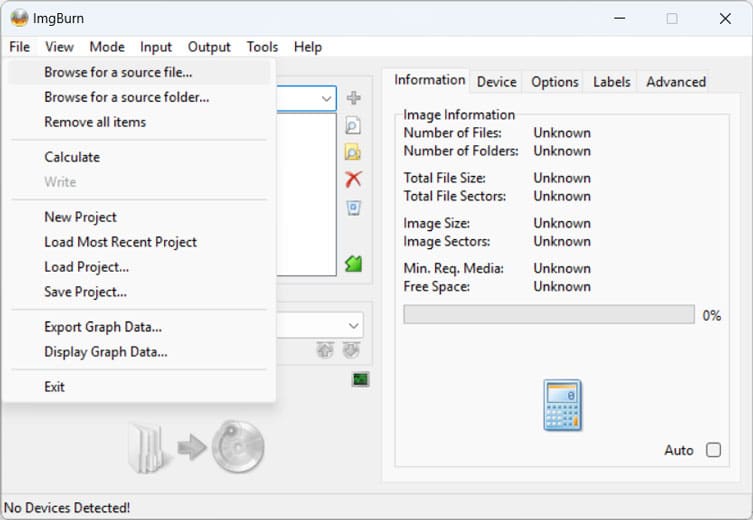
Task: Open the Tools menu in the menu bar
Action: pyautogui.click(x=262, y=47)
